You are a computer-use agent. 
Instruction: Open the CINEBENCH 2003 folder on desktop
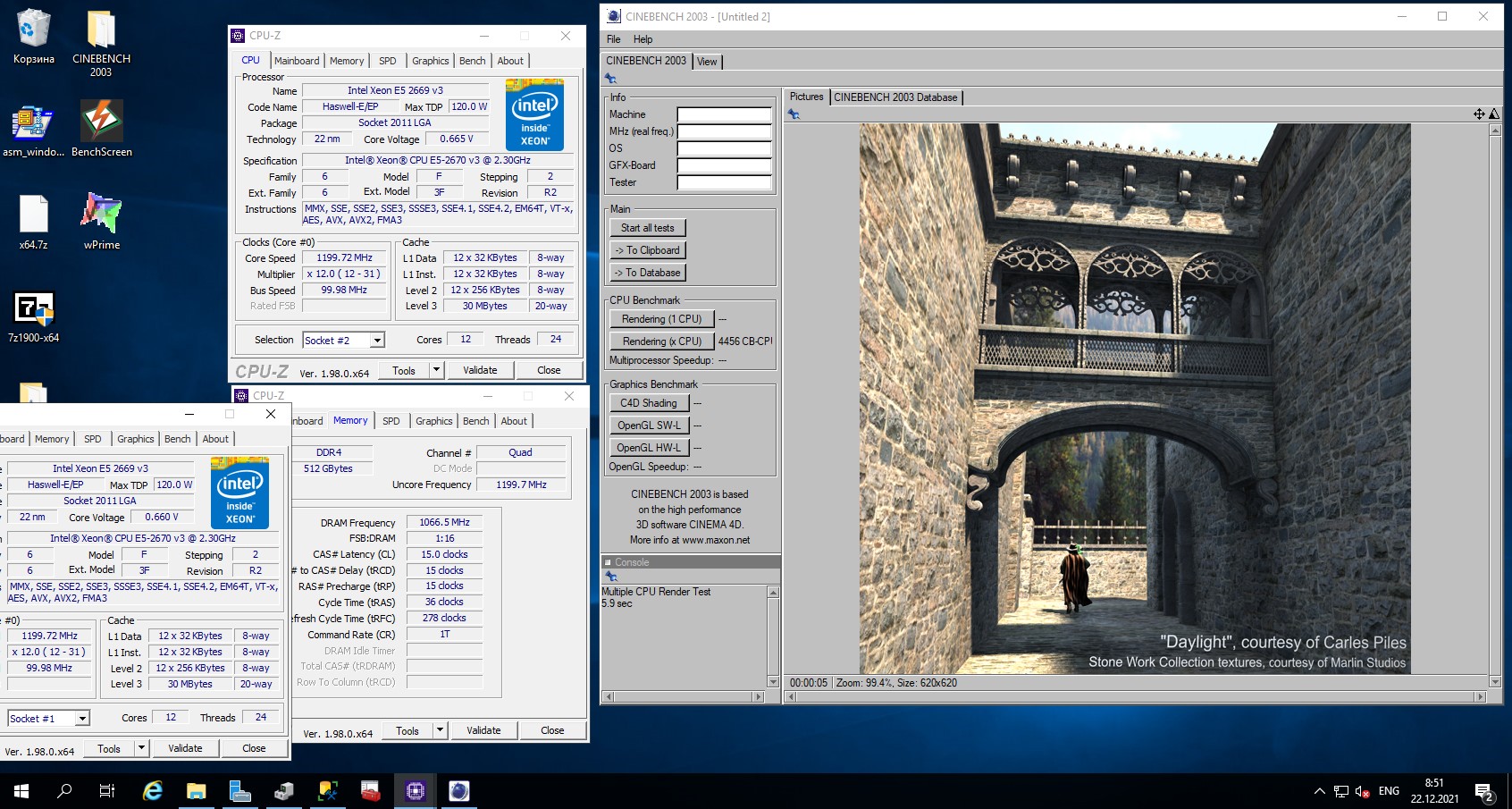point(101,42)
